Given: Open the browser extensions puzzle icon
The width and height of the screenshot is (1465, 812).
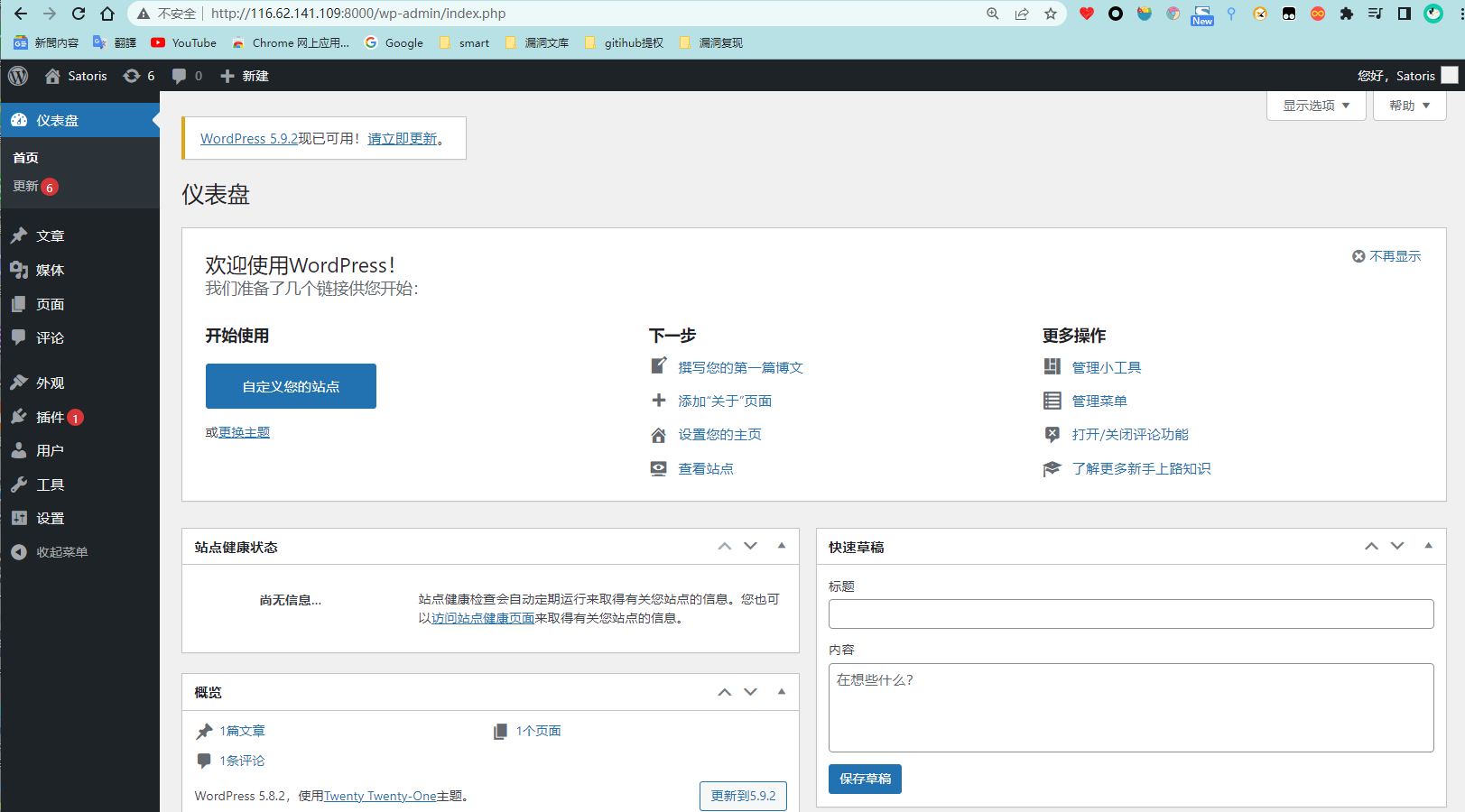Looking at the screenshot, I should 1347,14.
